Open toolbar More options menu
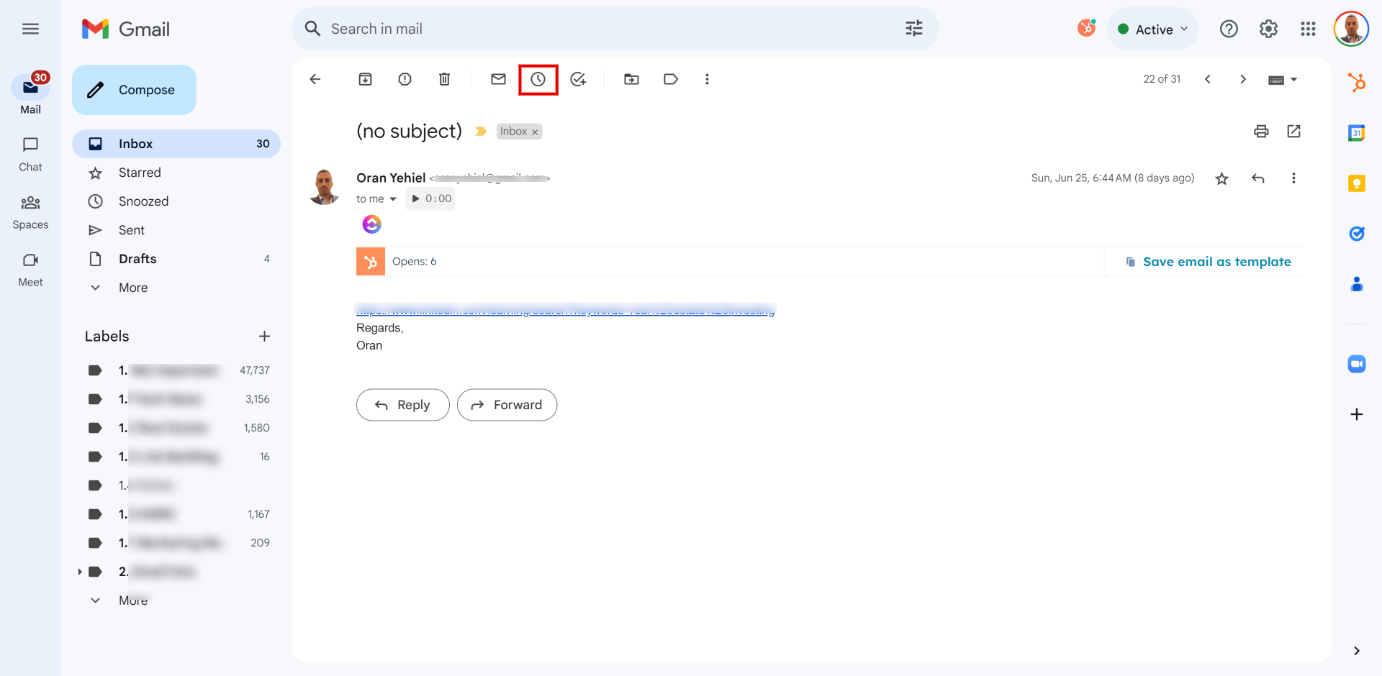This screenshot has width=1382, height=676. [x=707, y=79]
